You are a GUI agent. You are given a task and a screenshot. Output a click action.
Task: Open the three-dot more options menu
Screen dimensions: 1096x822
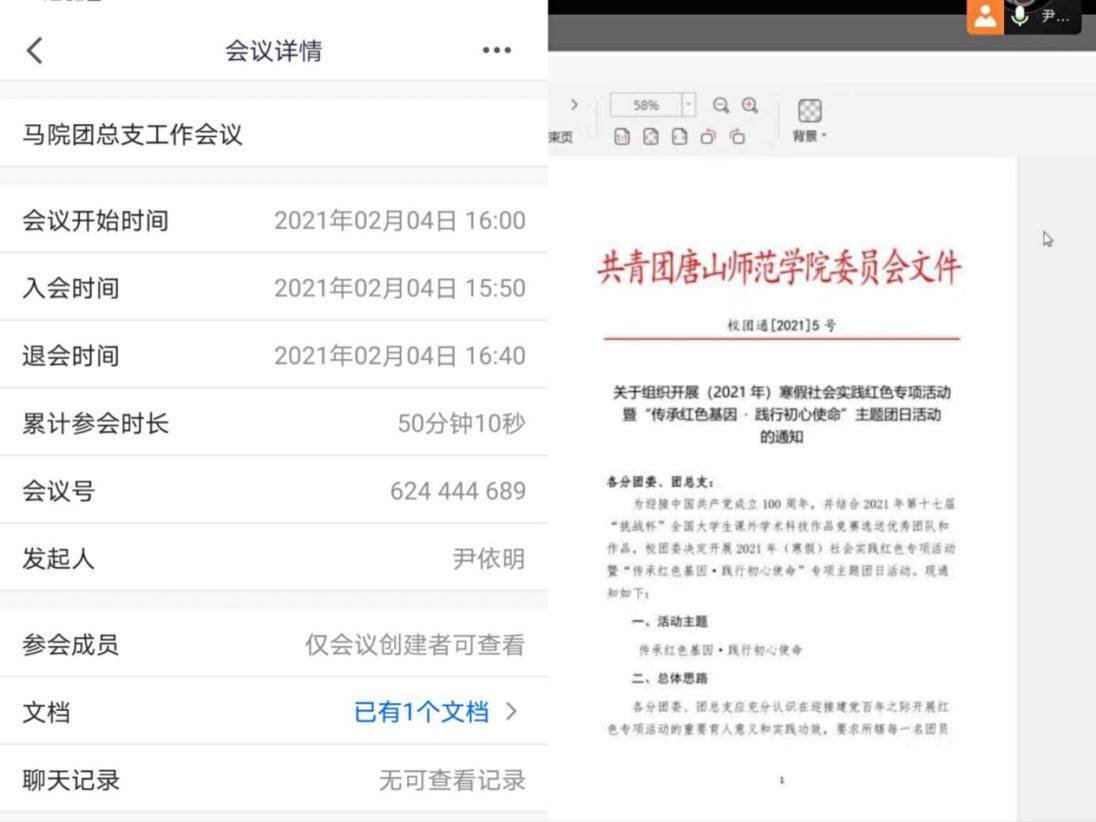click(496, 50)
